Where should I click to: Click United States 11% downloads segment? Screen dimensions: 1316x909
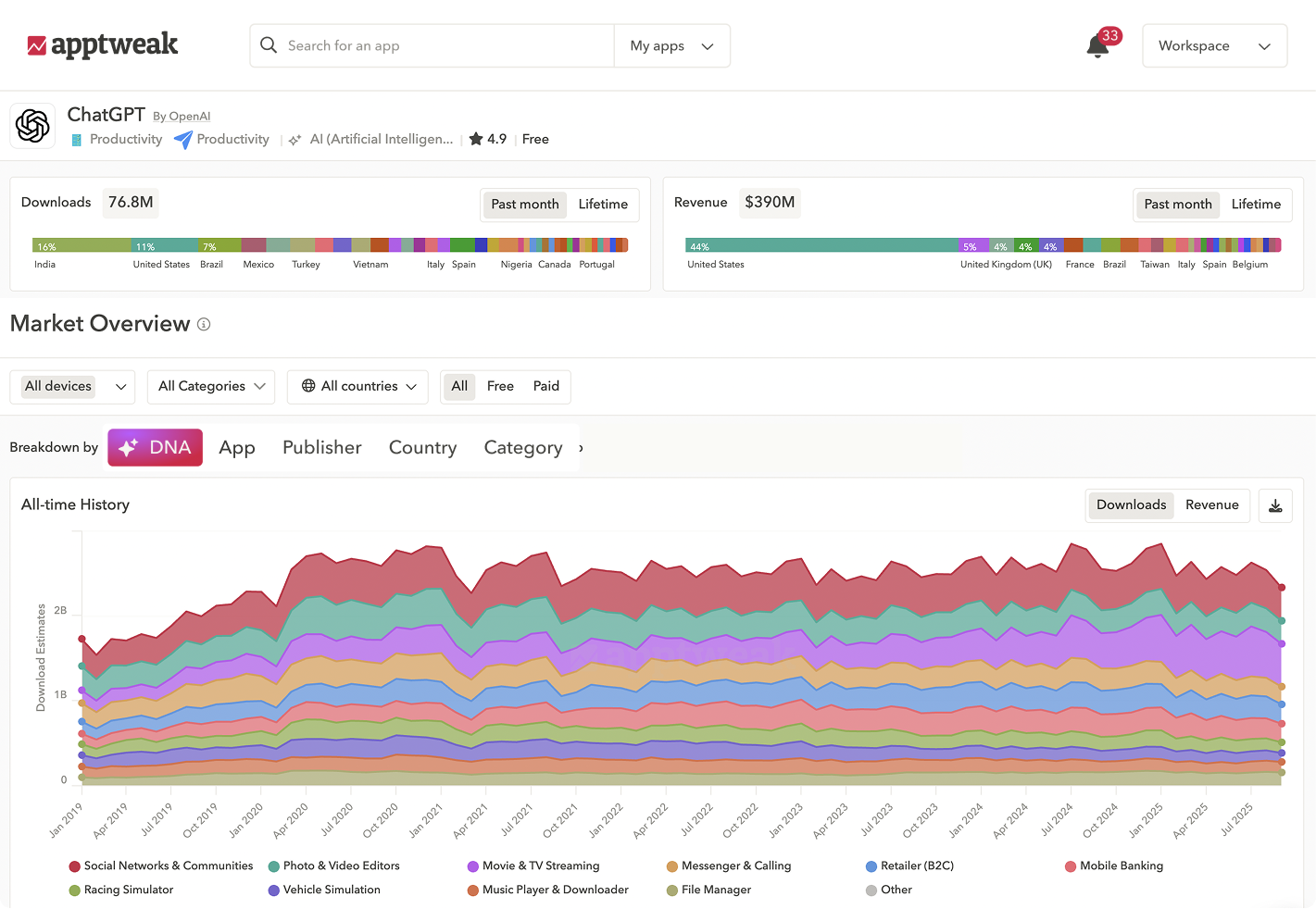point(165,245)
